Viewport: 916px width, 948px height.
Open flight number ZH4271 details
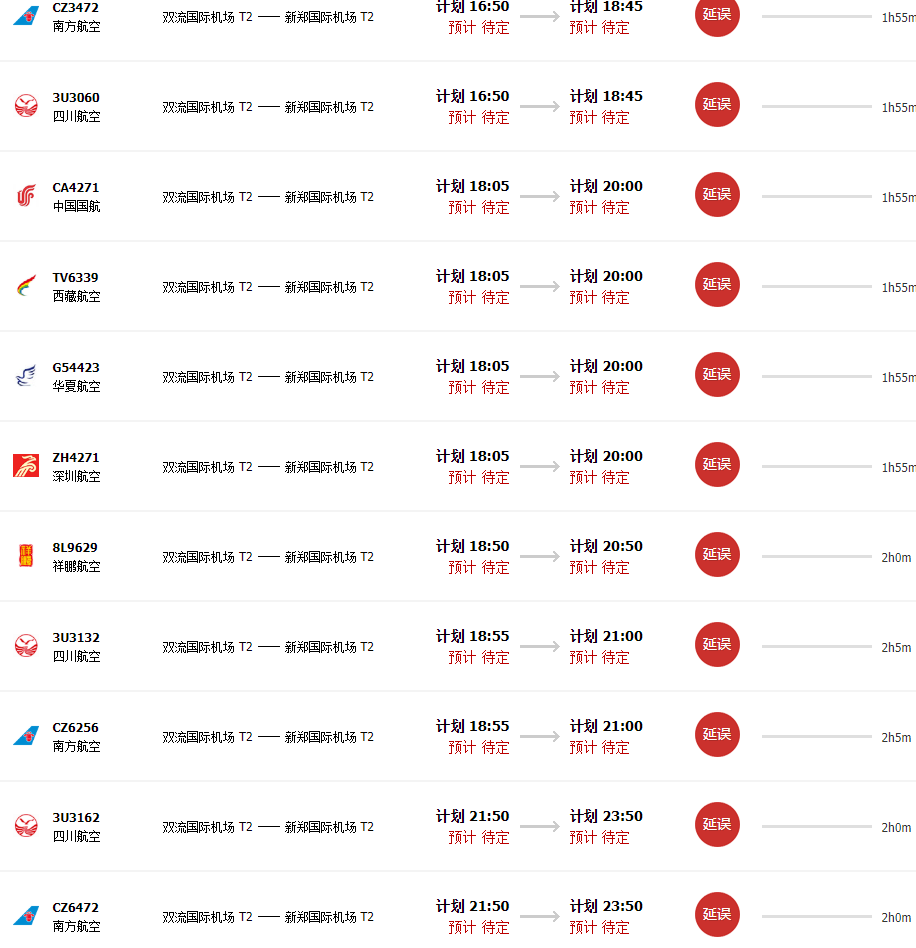click(76, 458)
